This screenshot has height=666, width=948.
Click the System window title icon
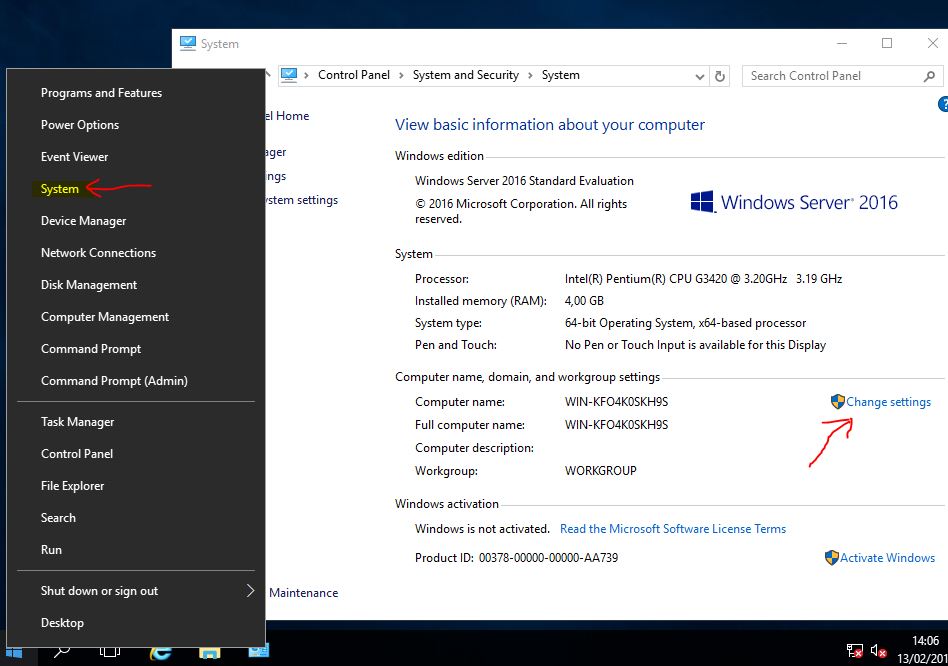click(x=187, y=44)
